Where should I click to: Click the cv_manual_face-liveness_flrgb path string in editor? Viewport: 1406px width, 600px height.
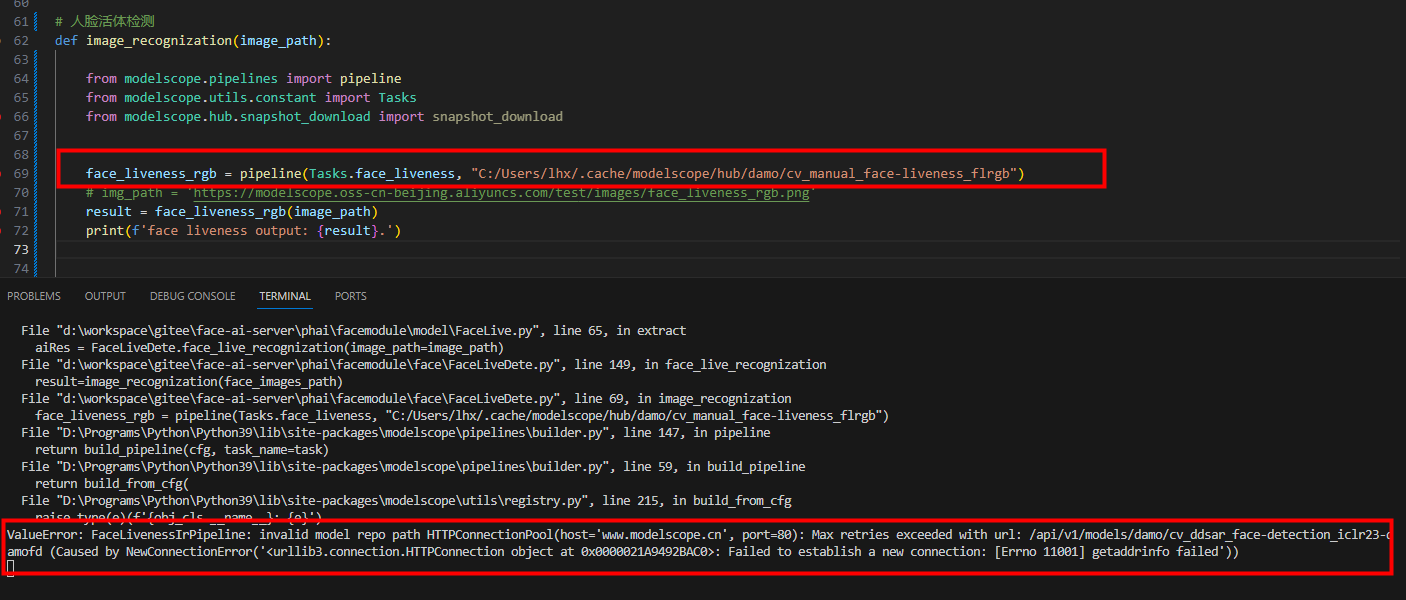pos(744,174)
